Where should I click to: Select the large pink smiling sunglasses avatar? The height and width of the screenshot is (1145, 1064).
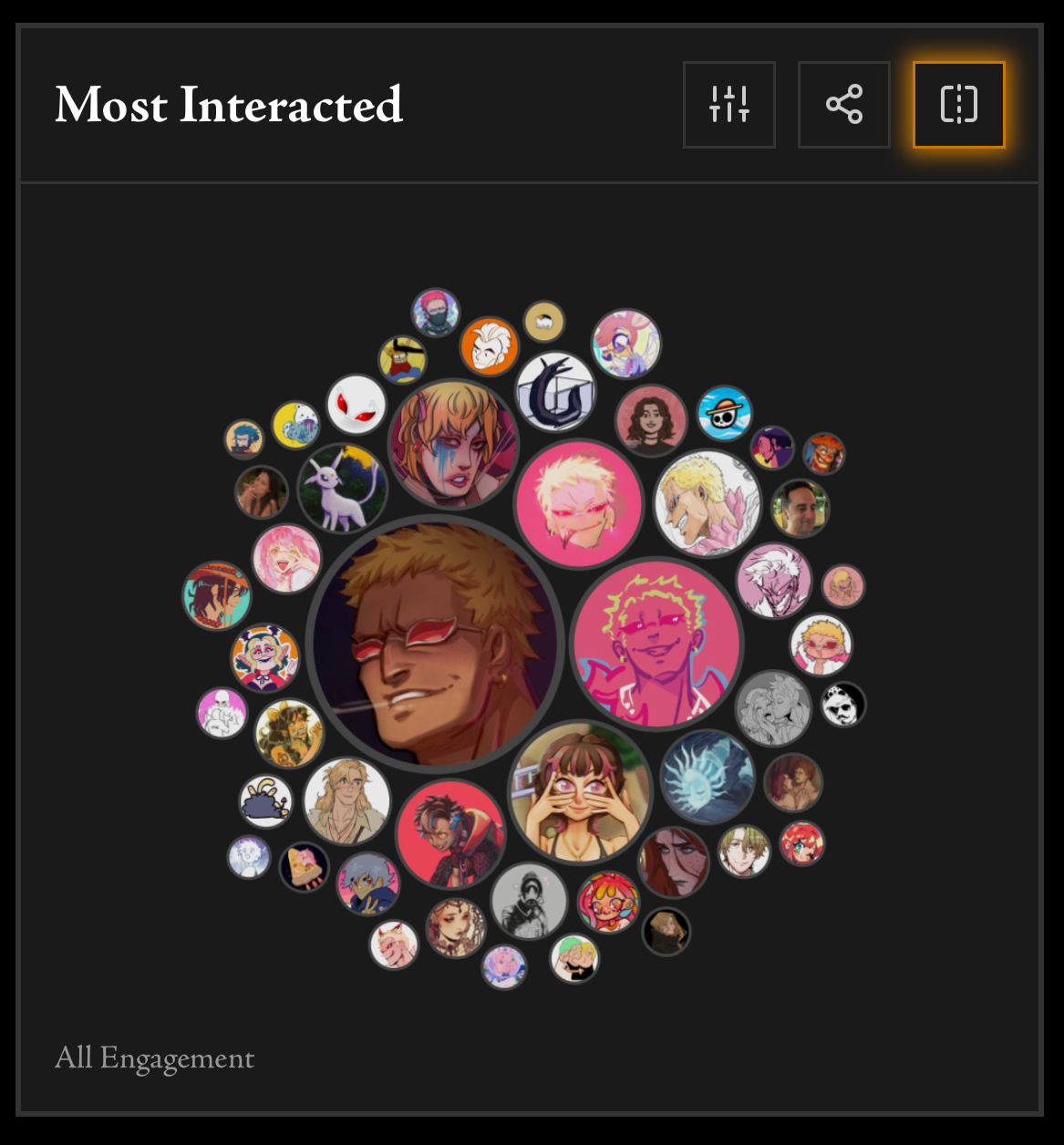(657, 644)
